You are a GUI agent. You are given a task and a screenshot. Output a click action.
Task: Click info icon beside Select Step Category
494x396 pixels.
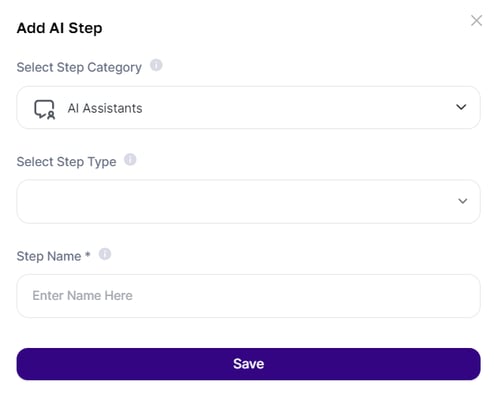(x=156, y=65)
